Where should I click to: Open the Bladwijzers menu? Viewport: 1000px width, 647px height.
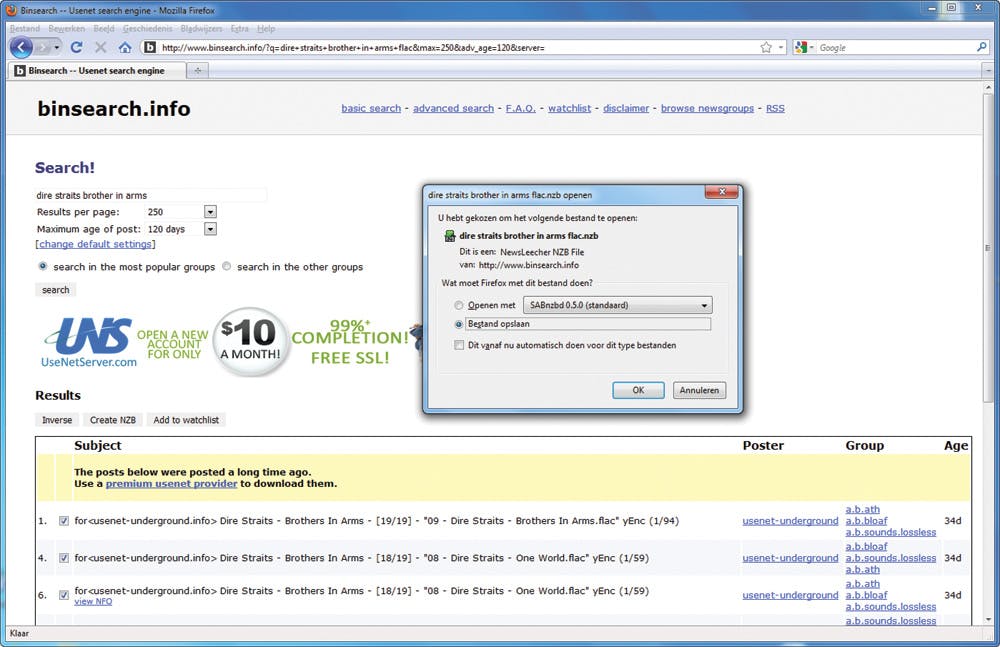pos(201,29)
